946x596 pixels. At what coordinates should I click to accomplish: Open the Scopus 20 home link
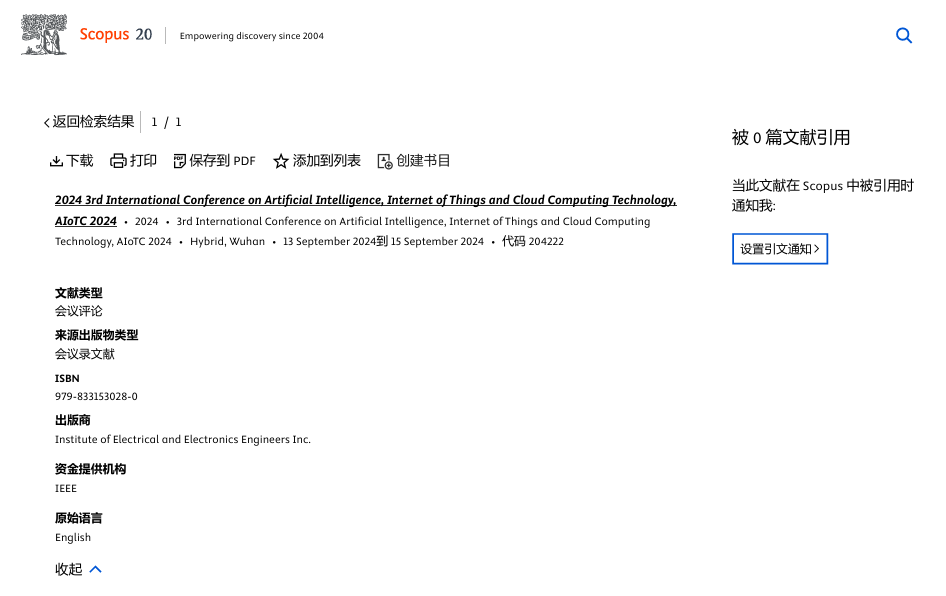click(x=116, y=34)
